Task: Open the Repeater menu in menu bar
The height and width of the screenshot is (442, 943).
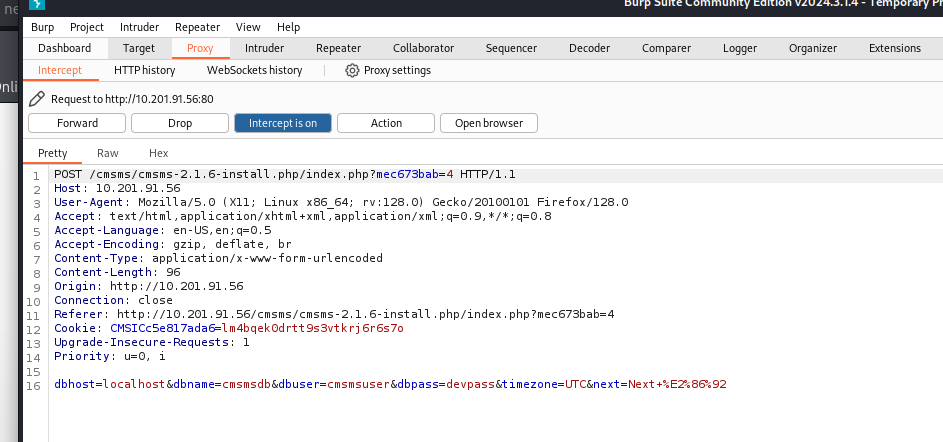Action: [197, 27]
